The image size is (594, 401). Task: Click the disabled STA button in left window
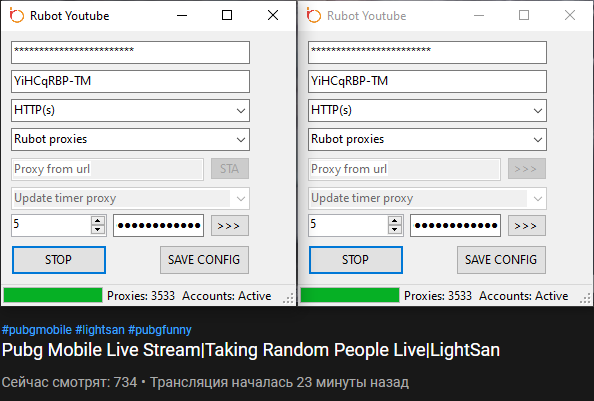click(x=230, y=169)
